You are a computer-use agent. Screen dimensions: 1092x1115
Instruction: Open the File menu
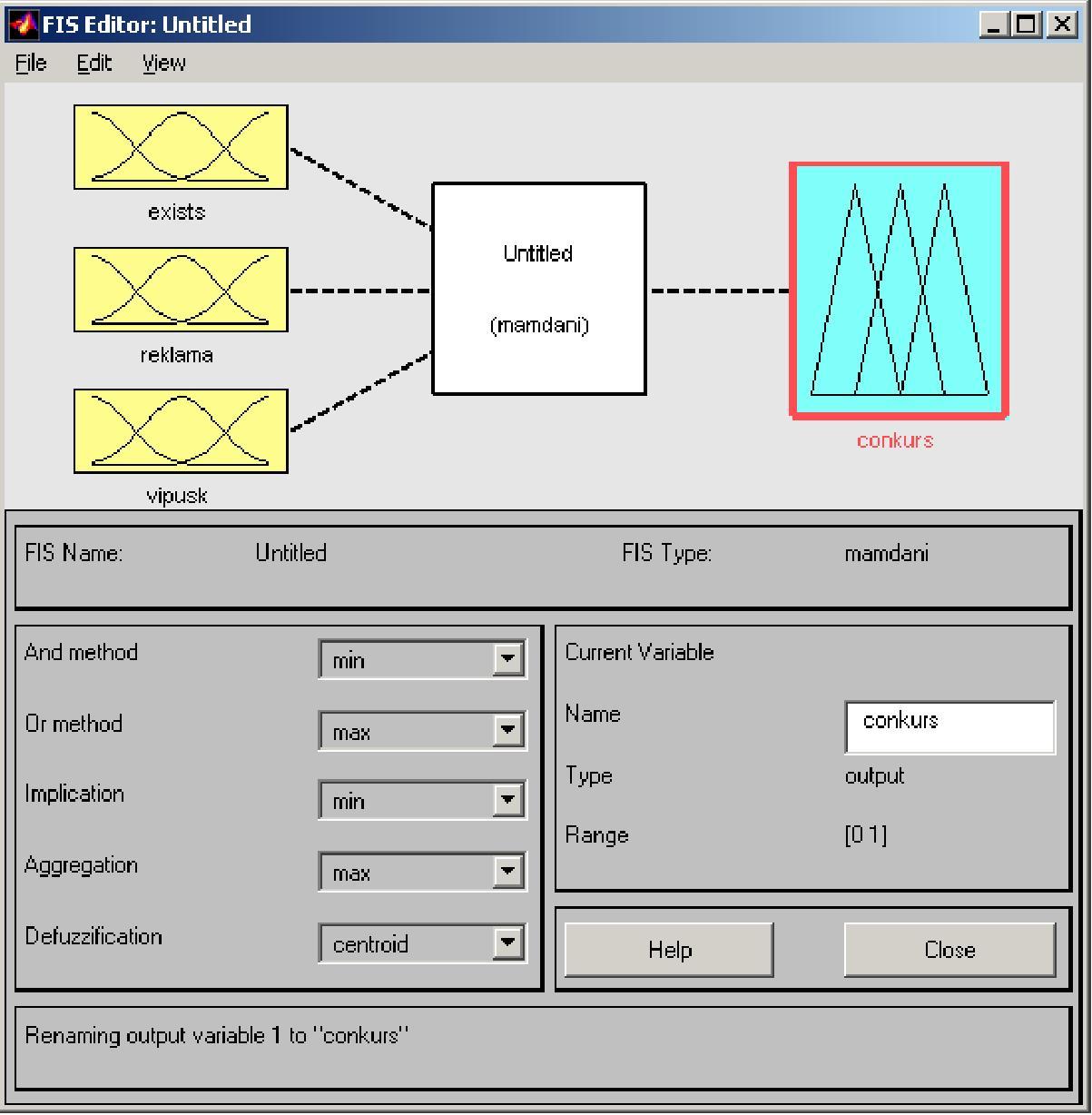pos(31,63)
